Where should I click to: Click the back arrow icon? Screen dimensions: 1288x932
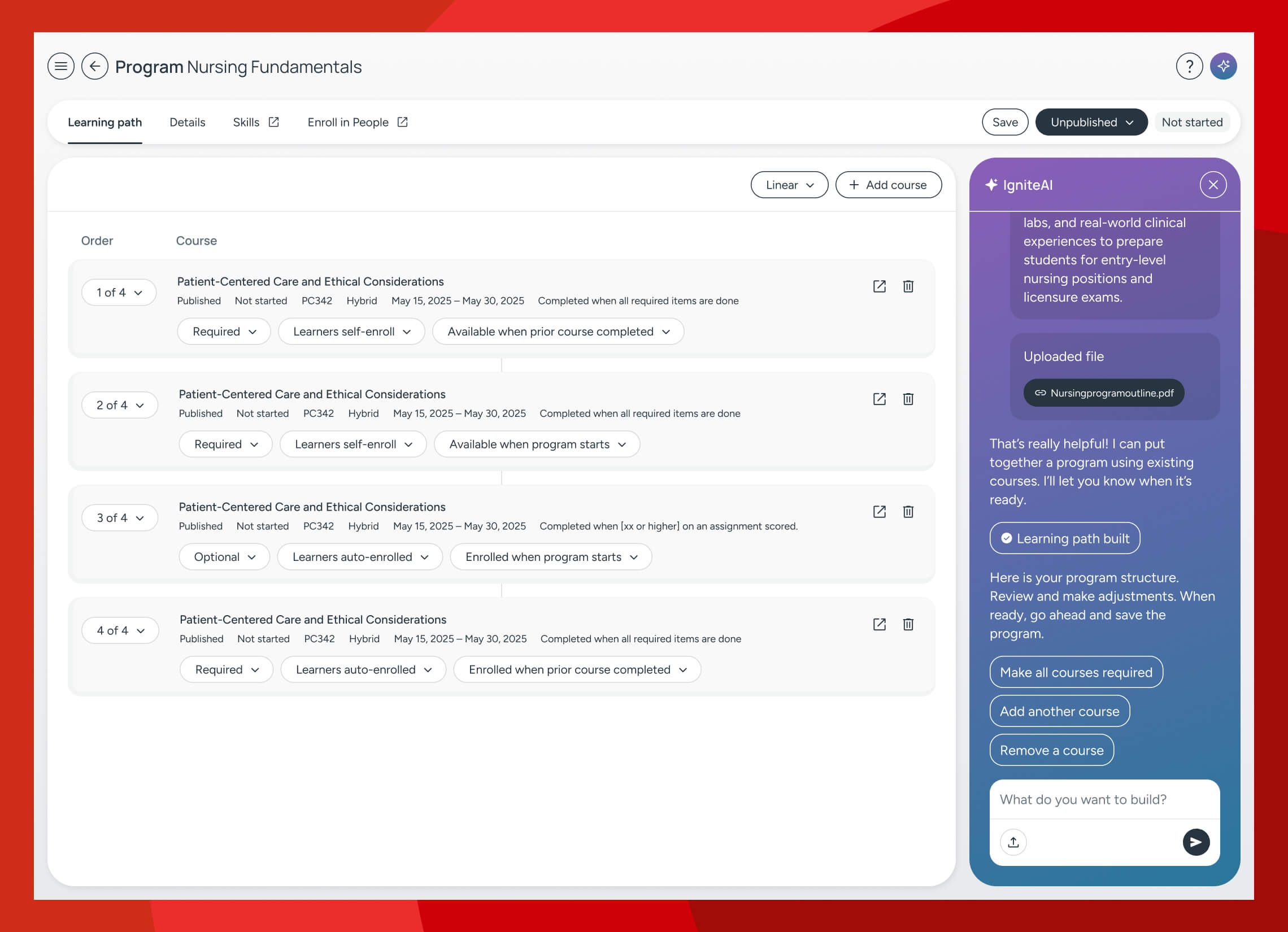[95, 67]
